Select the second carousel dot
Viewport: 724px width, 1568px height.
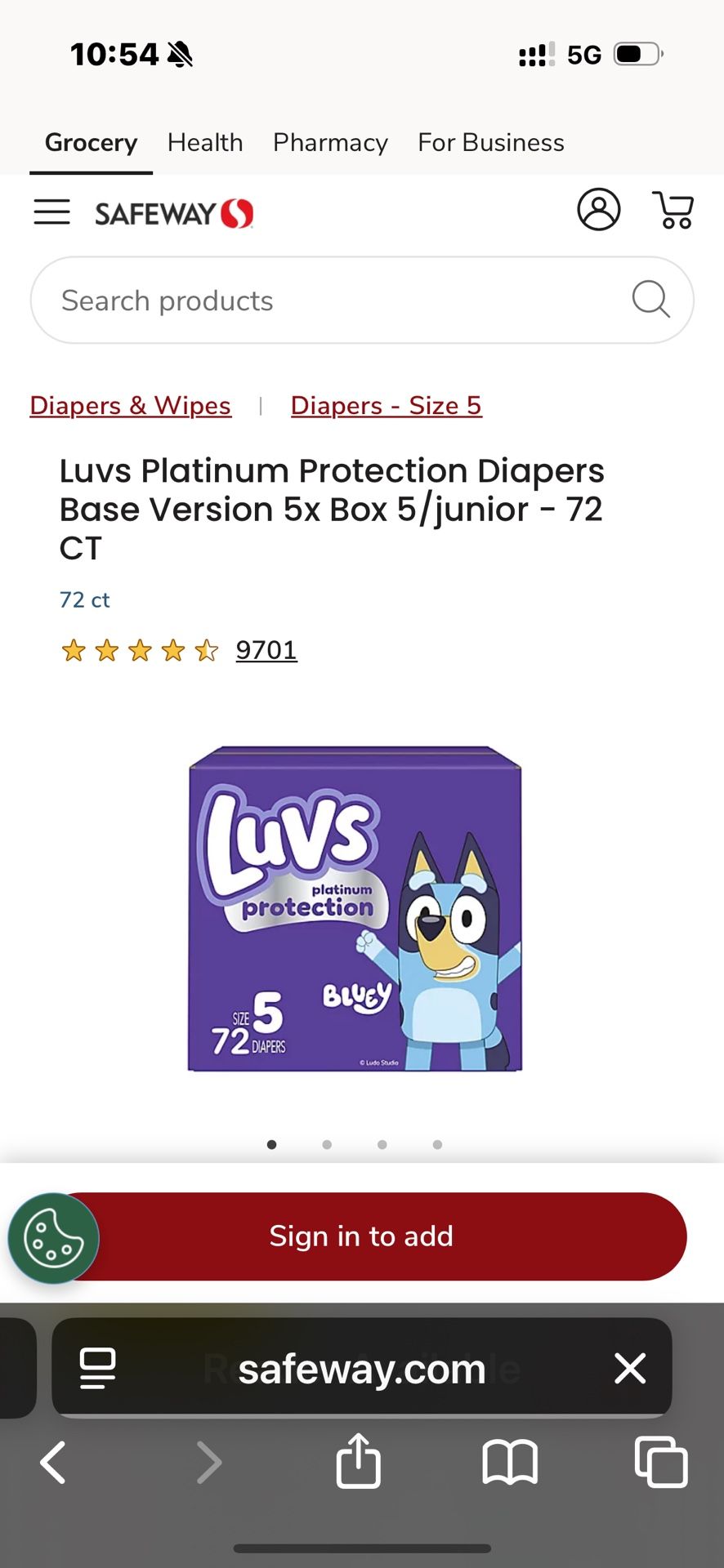coord(327,1144)
